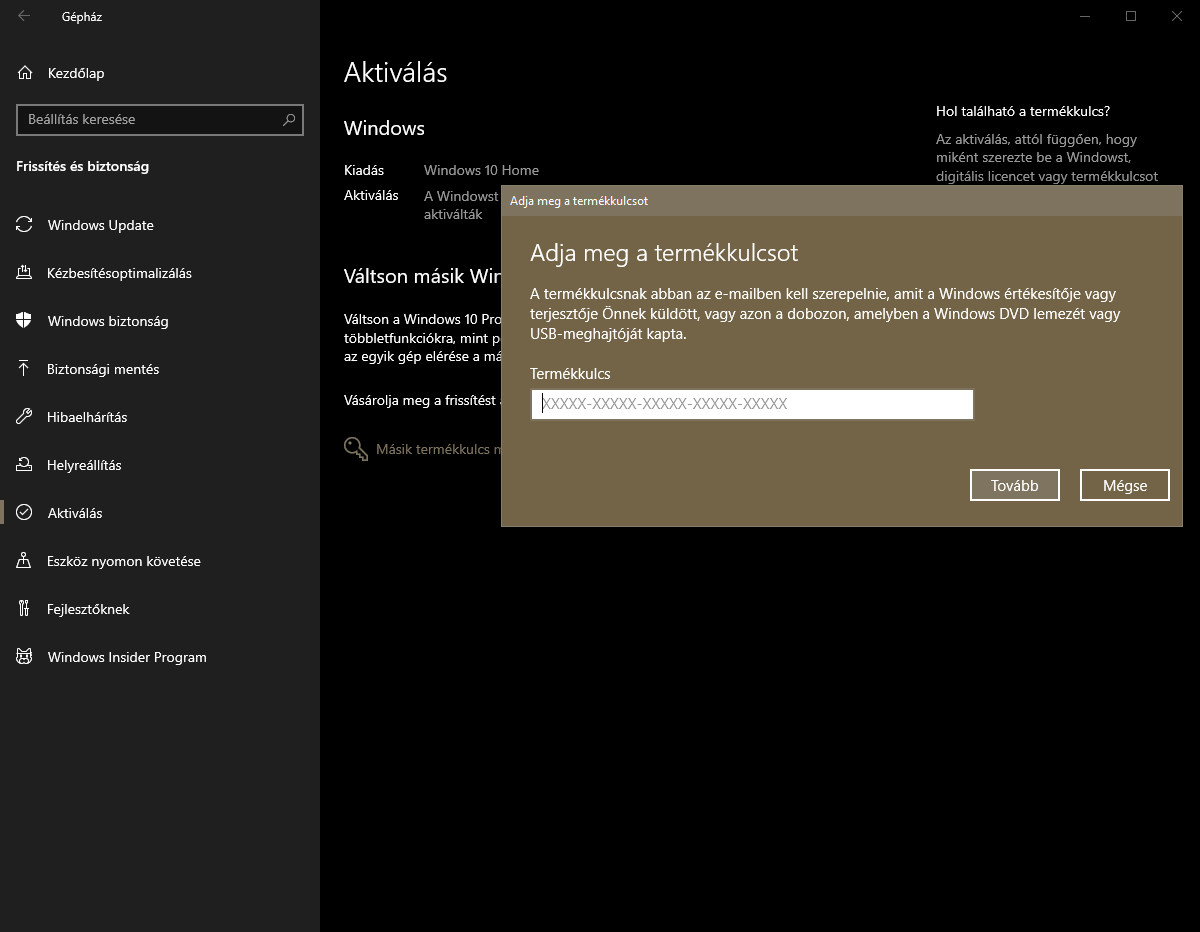
Task: Click the Termékkulcs field label
Action: [570, 374]
